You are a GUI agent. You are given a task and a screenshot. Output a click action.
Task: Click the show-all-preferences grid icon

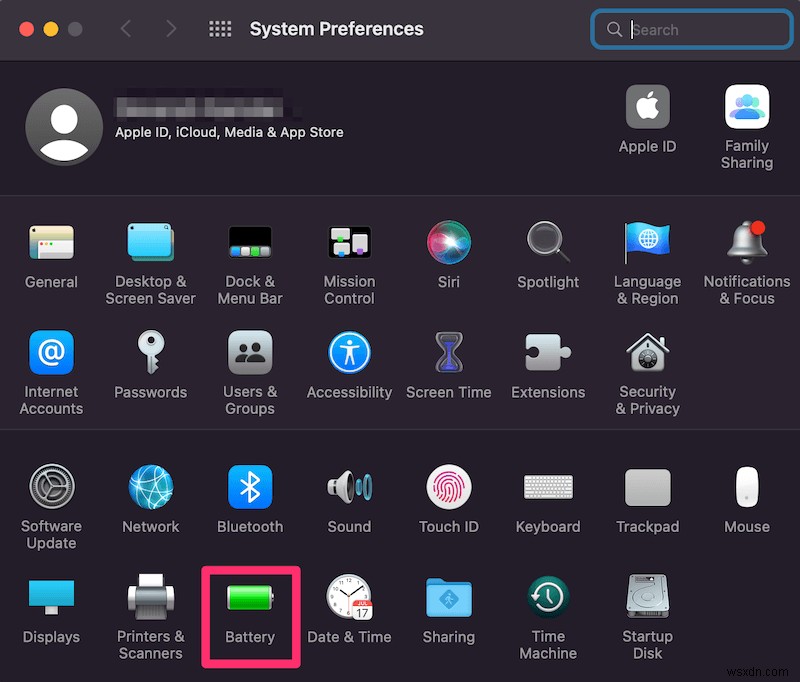(x=220, y=29)
